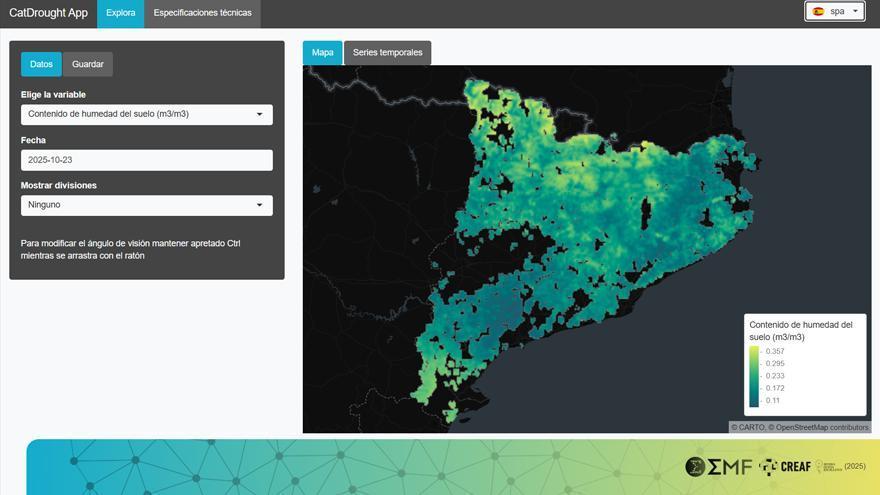This screenshot has height=495, width=880.
Task: Click the EMF round sigma logo
Action: 695,466
